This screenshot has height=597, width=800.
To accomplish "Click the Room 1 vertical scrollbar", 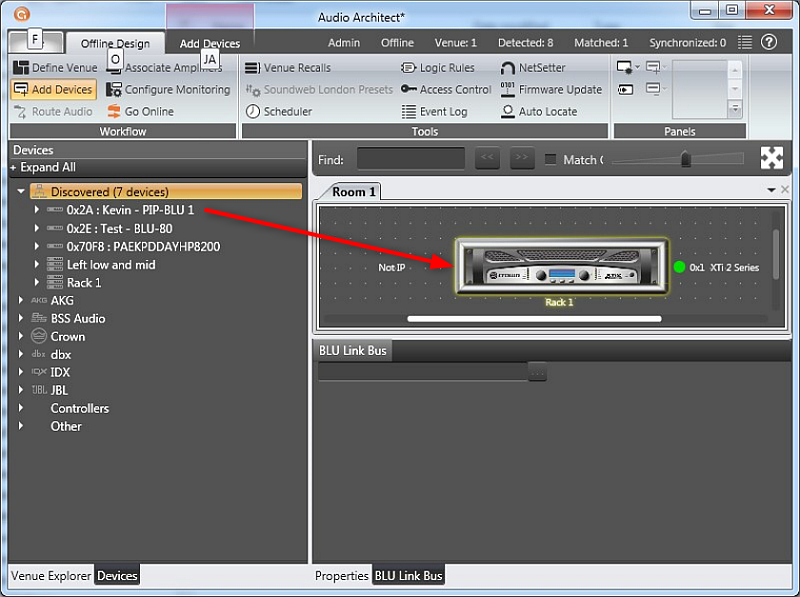I will point(776,254).
